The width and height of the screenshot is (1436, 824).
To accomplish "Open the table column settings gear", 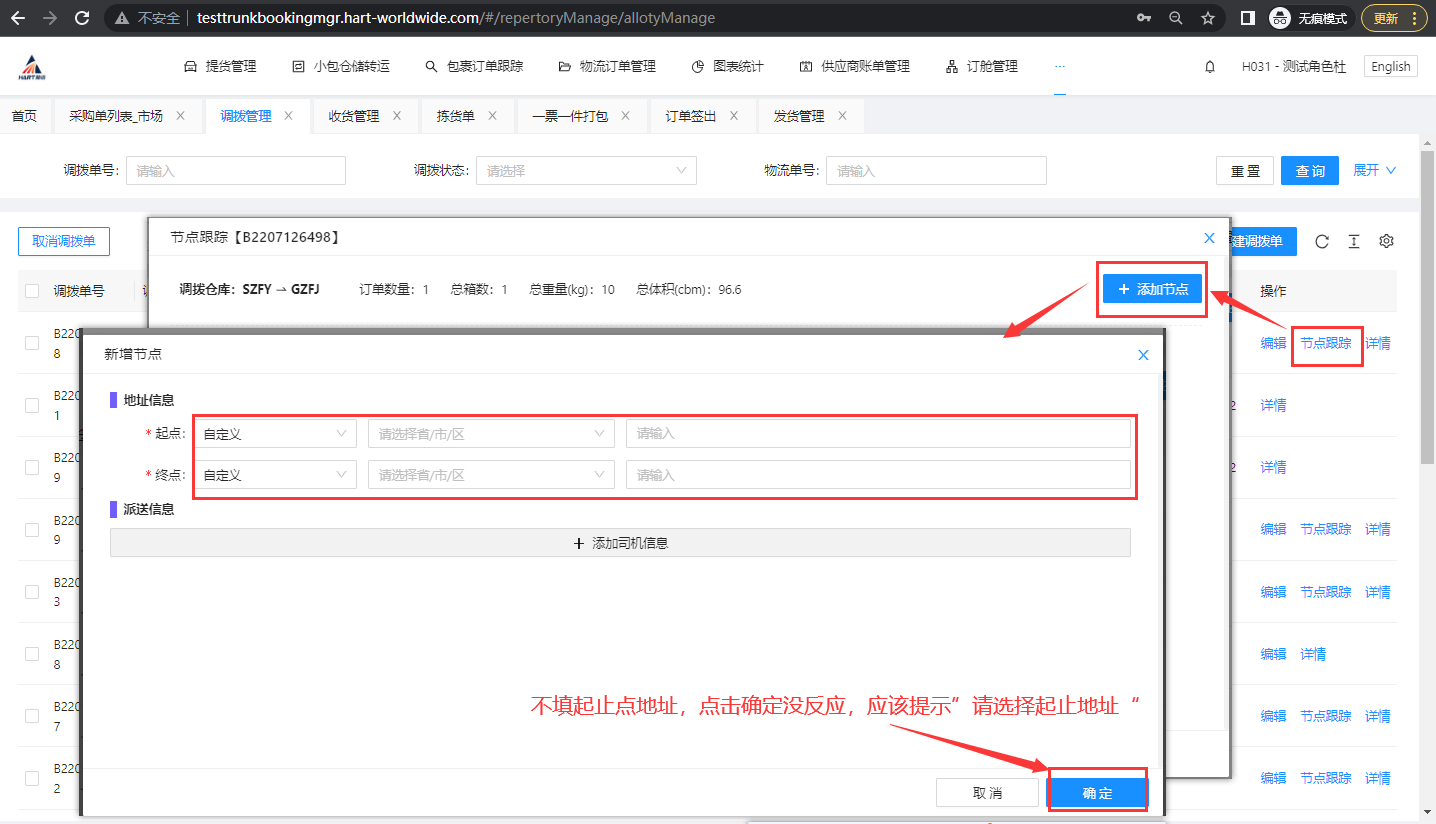I will (x=1386, y=241).
